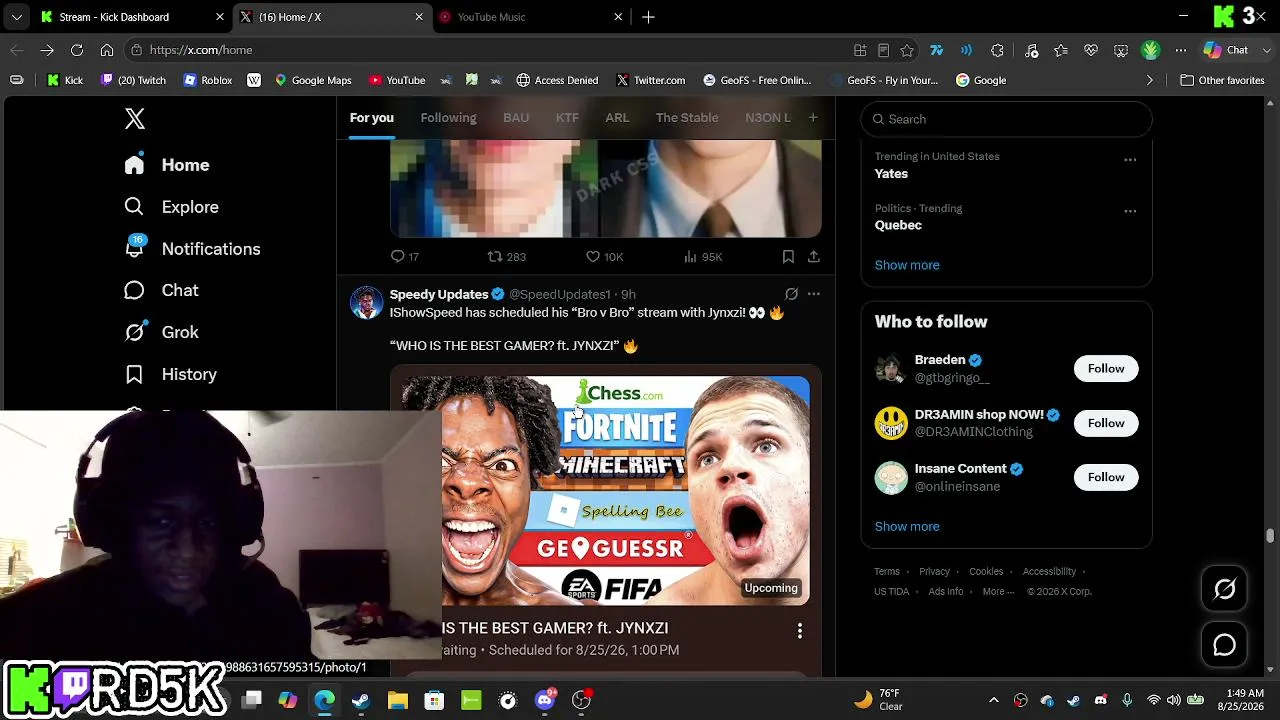Bookmark the post above Speedy Updates
The height and width of the screenshot is (720, 1280).
tap(788, 257)
